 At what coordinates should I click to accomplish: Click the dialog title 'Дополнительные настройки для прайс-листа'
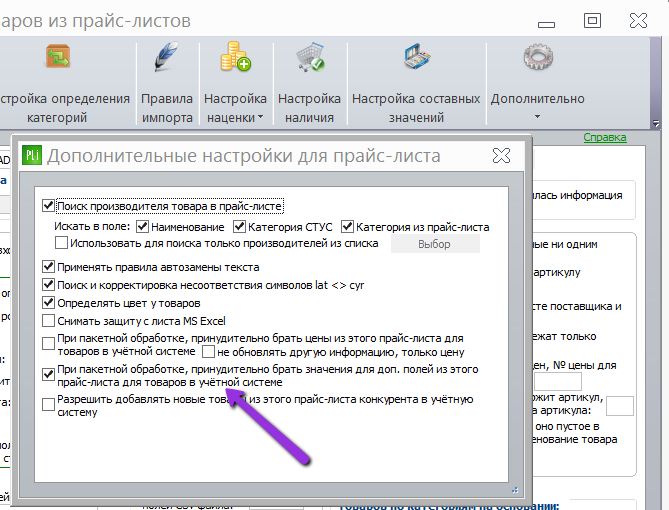244,156
